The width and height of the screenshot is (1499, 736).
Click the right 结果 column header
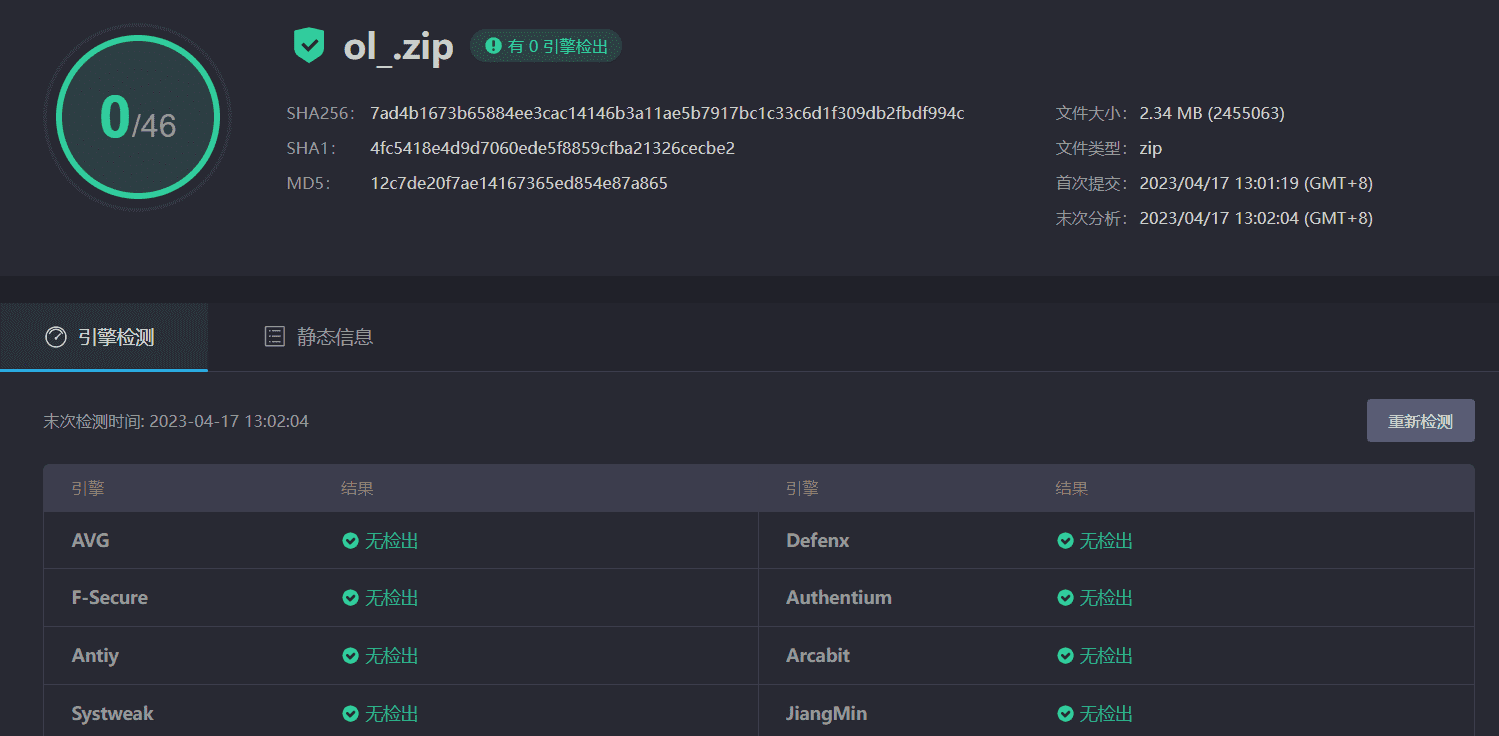coord(1072,489)
